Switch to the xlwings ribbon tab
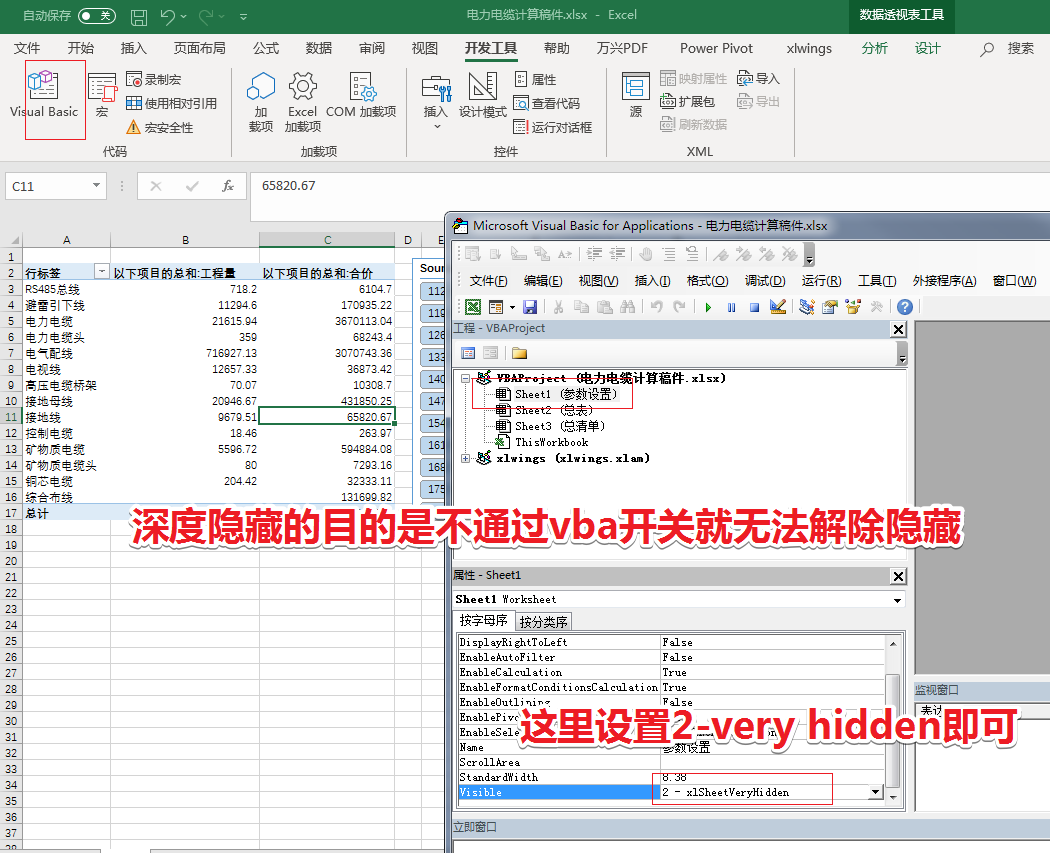 [x=809, y=48]
